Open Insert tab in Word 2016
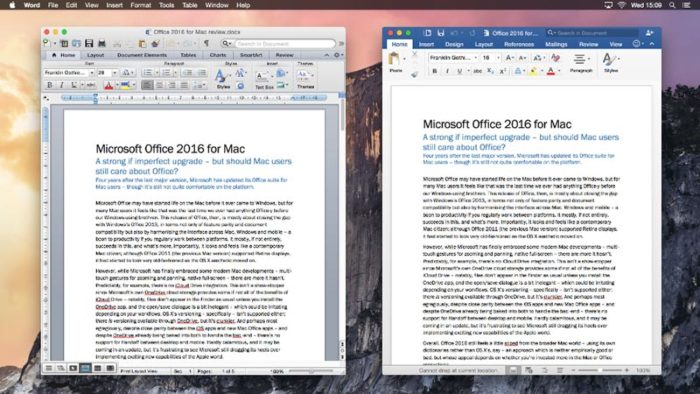This screenshot has height=394, width=700. pyautogui.click(x=426, y=44)
